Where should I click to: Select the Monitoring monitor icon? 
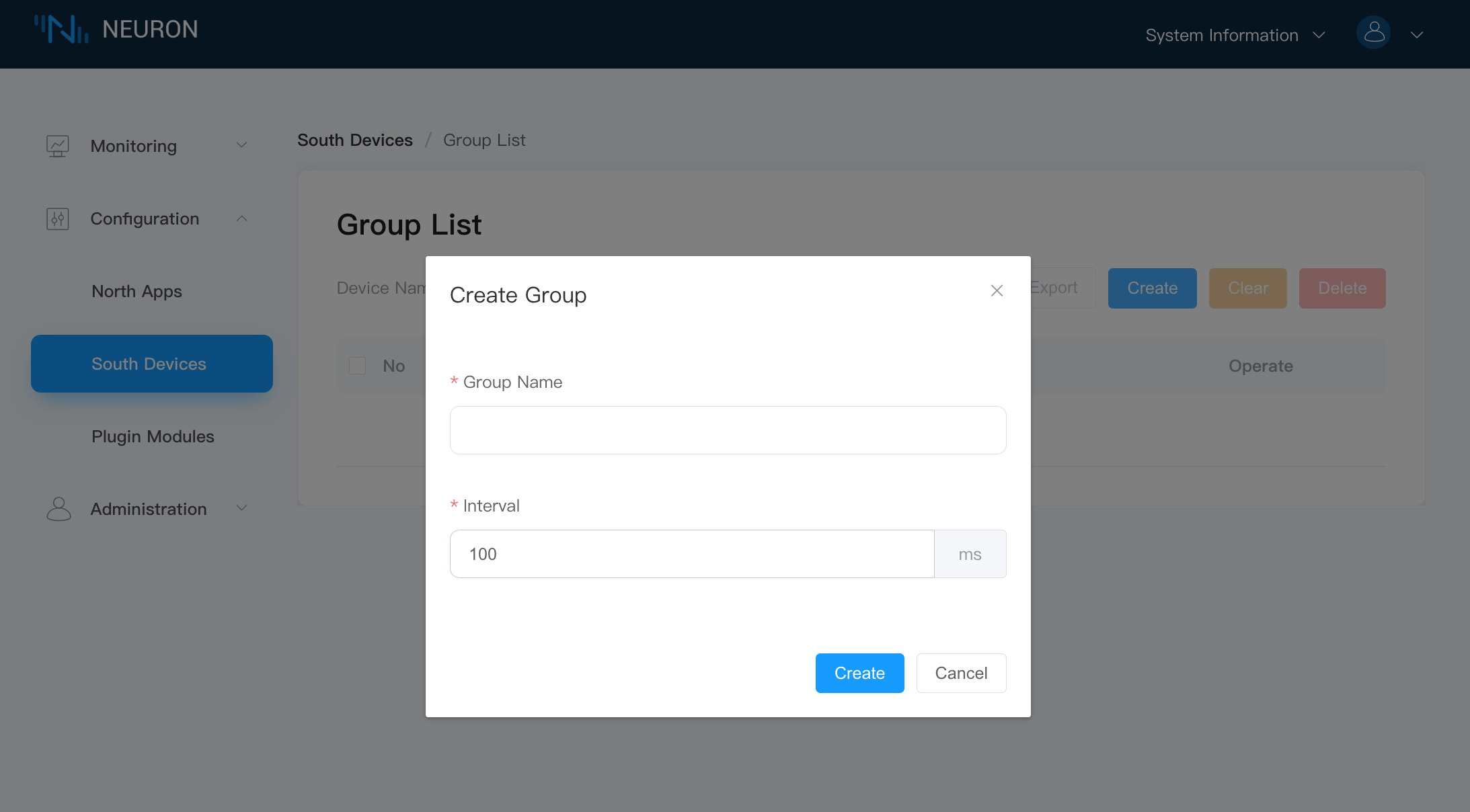coord(58,145)
